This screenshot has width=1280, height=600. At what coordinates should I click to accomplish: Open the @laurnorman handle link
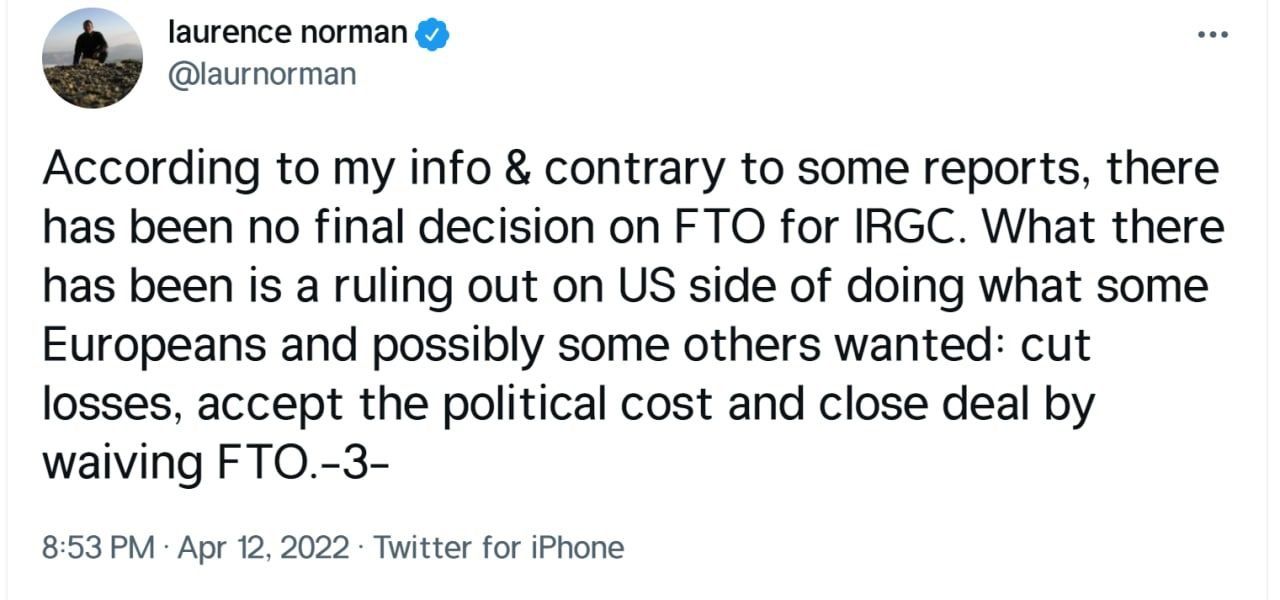pyautogui.click(x=264, y=75)
